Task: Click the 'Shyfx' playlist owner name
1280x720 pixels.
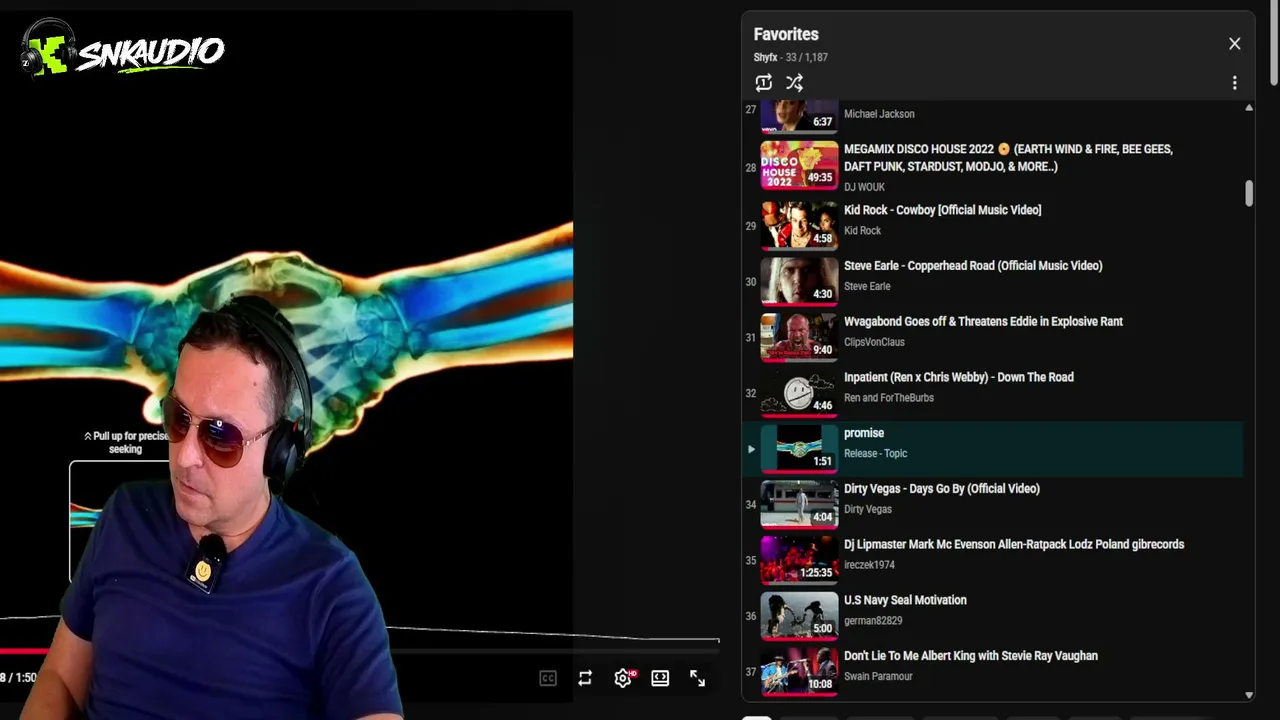Action: click(765, 58)
